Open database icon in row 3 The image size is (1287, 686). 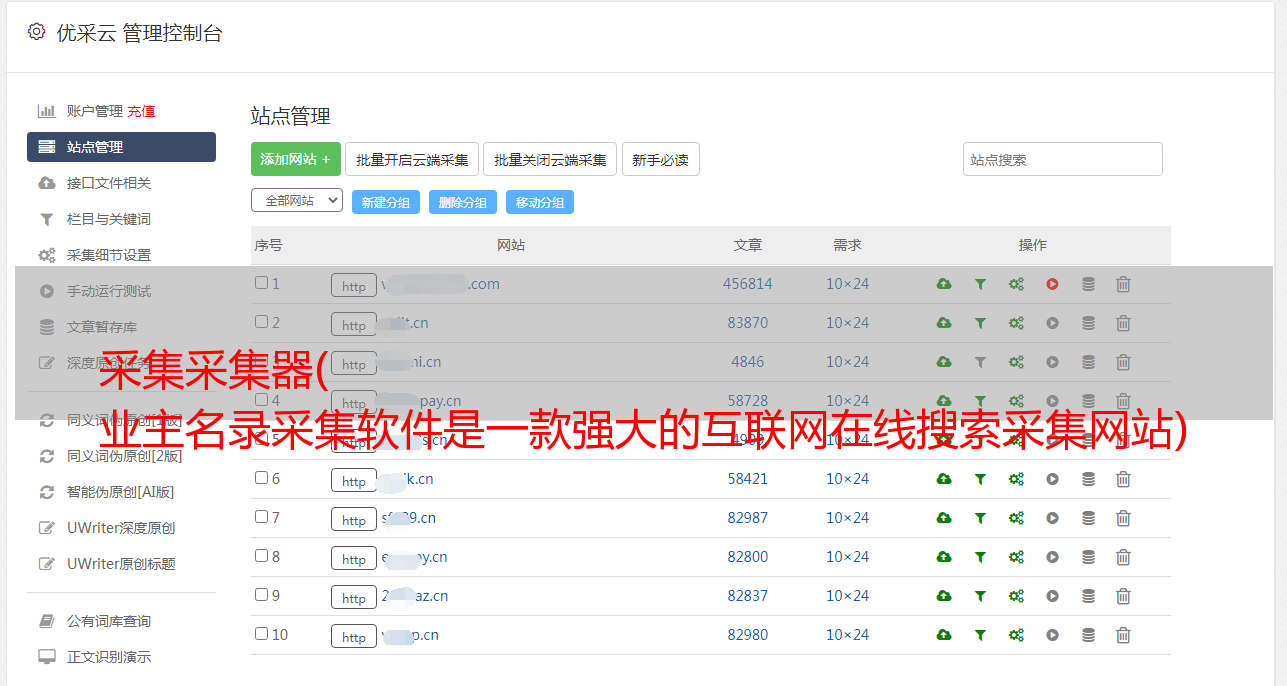[x=1088, y=362]
